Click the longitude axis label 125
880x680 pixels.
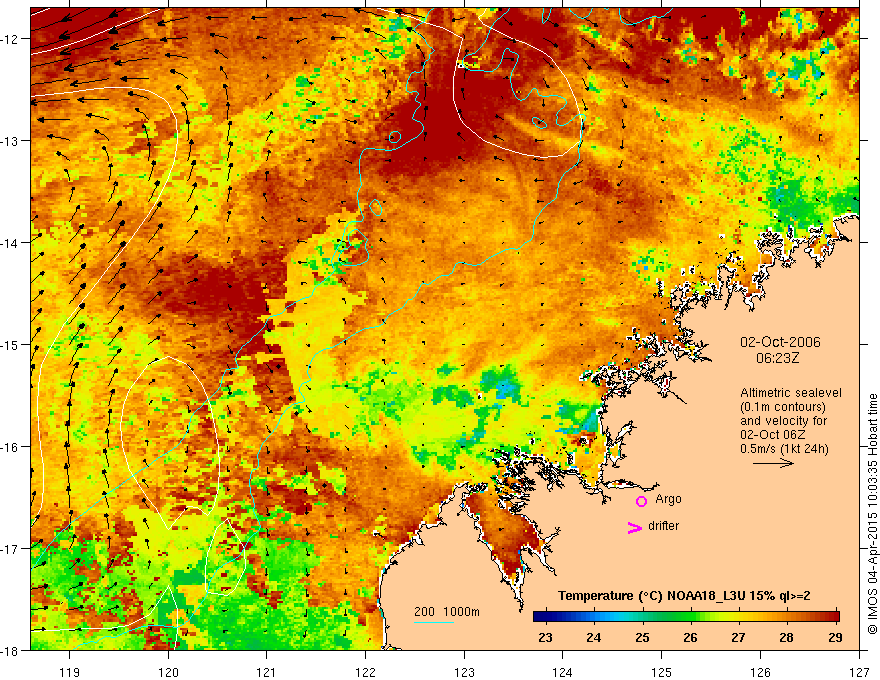pyautogui.click(x=662, y=672)
